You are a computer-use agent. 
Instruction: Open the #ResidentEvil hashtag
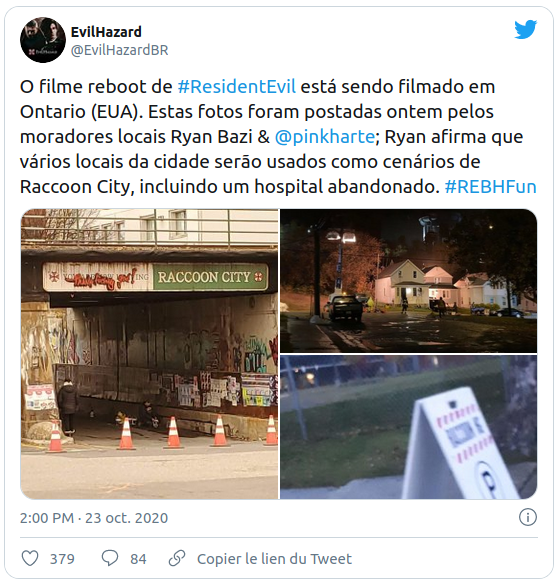237,87
